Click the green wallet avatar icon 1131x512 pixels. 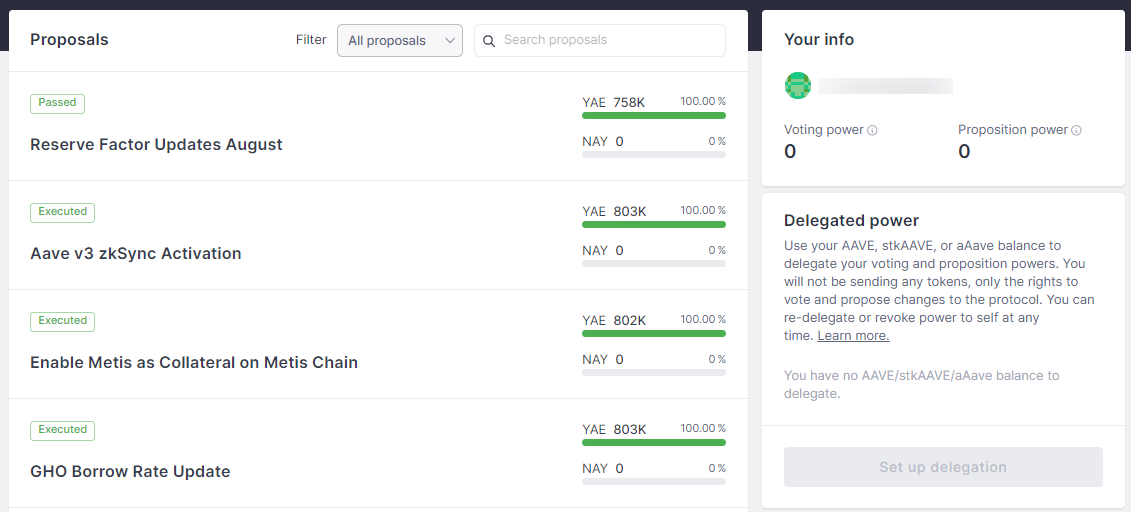797,86
